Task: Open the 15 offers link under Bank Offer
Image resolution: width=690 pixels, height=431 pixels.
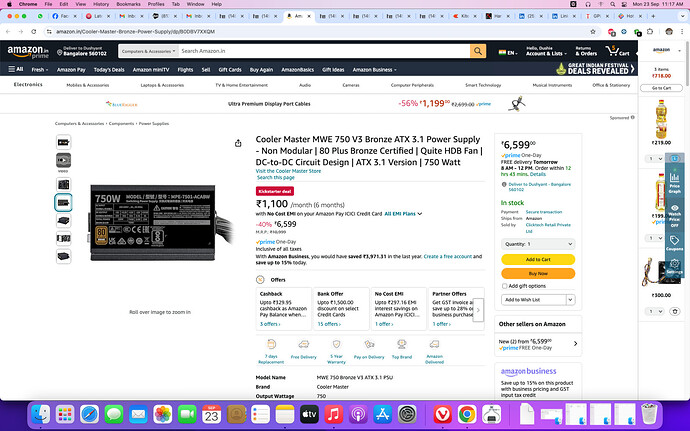Action: (x=329, y=324)
